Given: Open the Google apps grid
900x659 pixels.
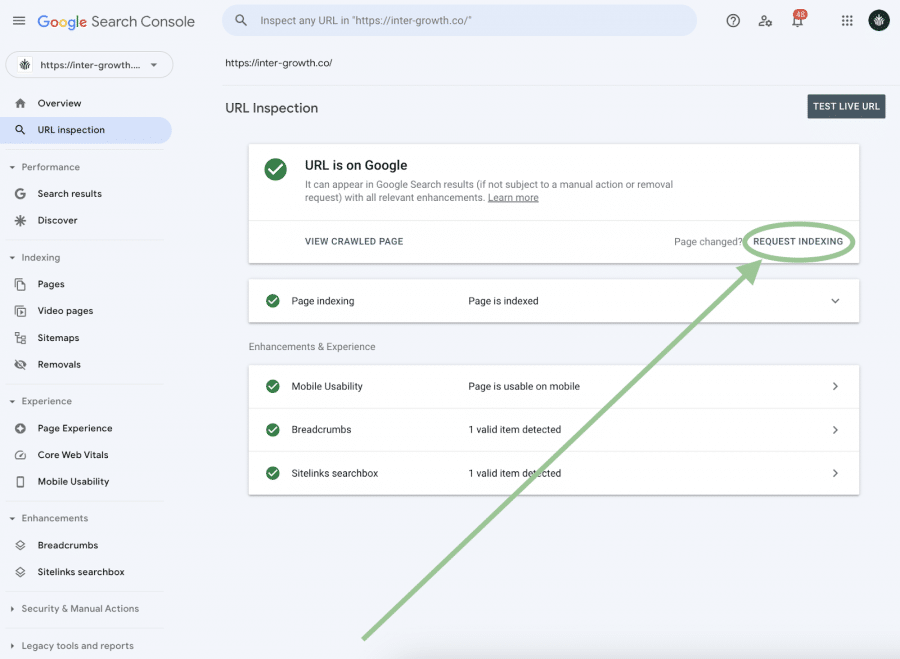Looking at the screenshot, I should click(847, 21).
